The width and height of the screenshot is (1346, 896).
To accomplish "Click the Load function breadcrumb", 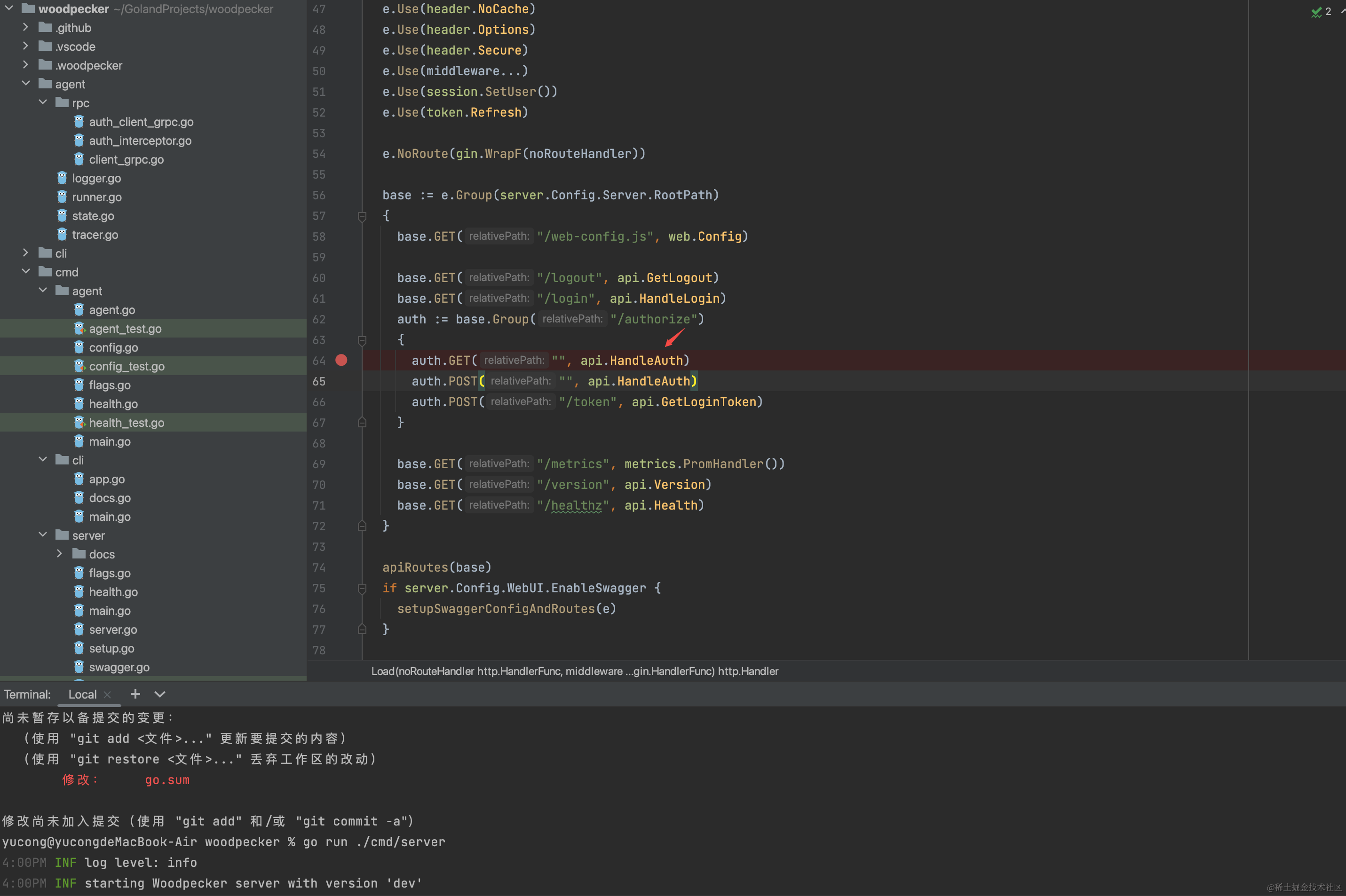I will coord(574,671).
